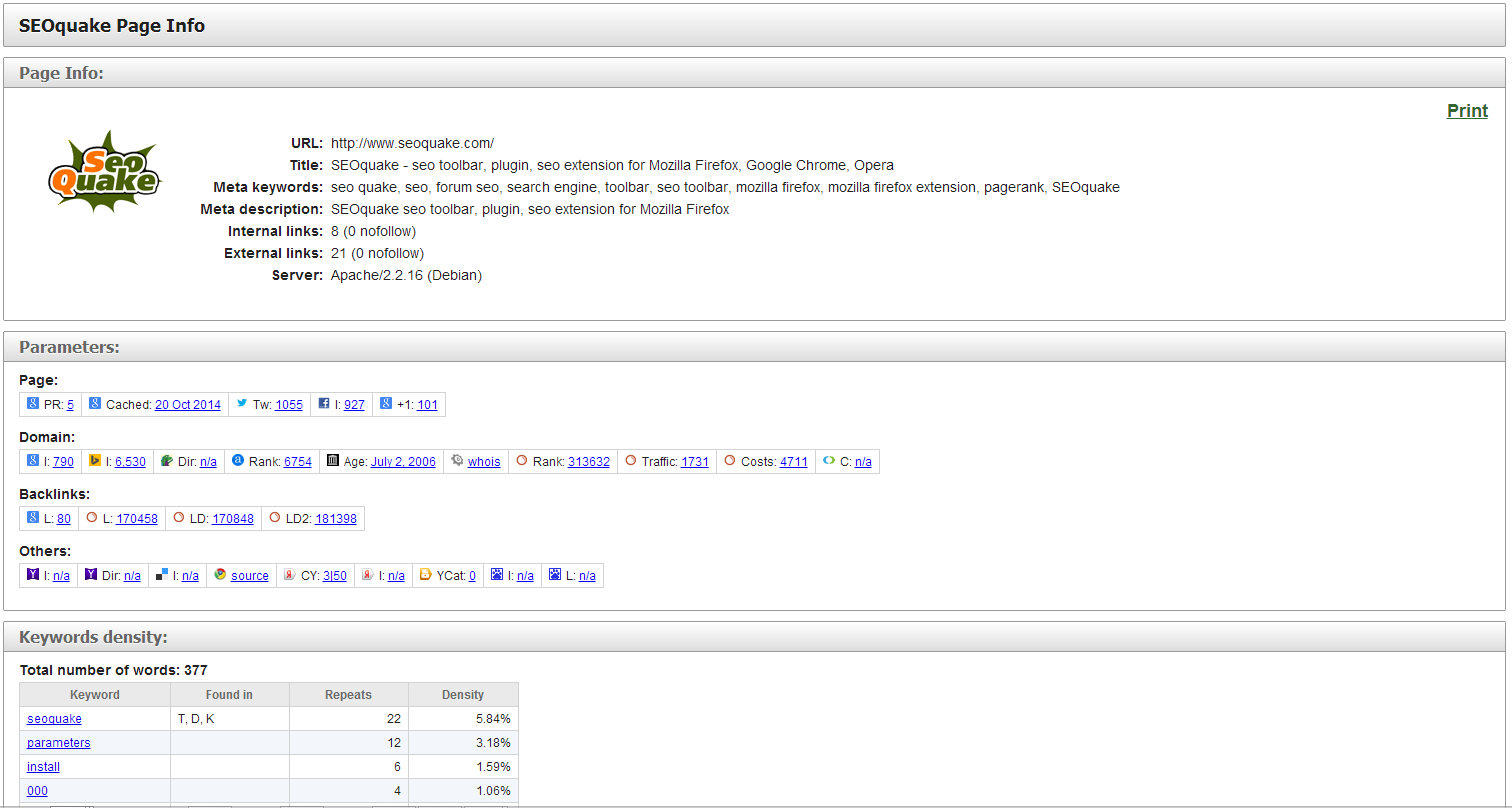Open the Traffic 1731 link
Viewport: 1512px width, 808px height.
pyautogui.click(x=695, y=462)
